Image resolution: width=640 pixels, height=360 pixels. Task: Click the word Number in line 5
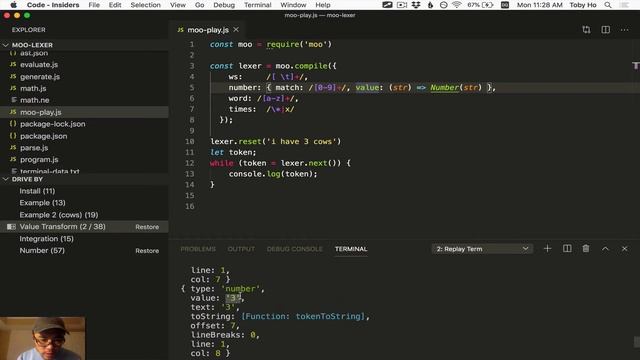coord(444,87)
